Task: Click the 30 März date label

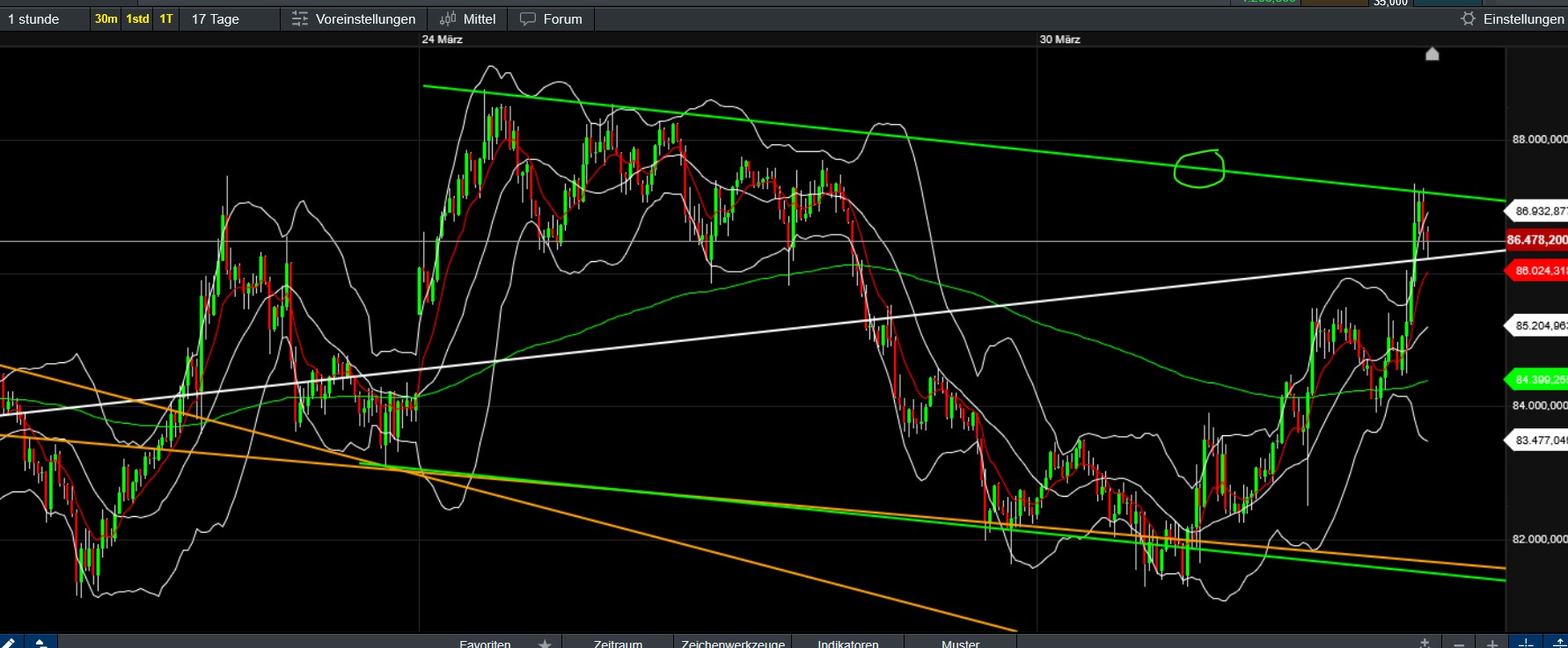Action: point(1059,40)
